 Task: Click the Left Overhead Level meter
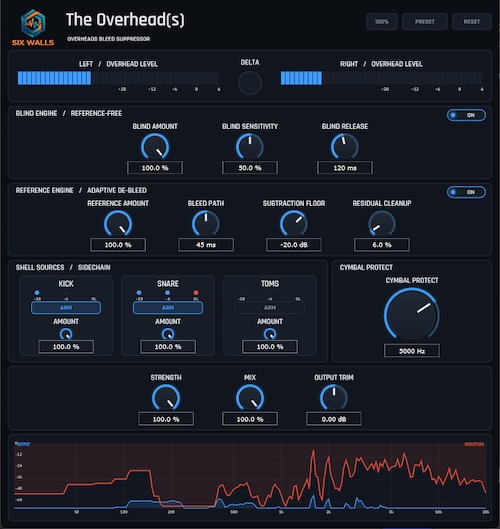pyautogui.click(x=118, y=78)
